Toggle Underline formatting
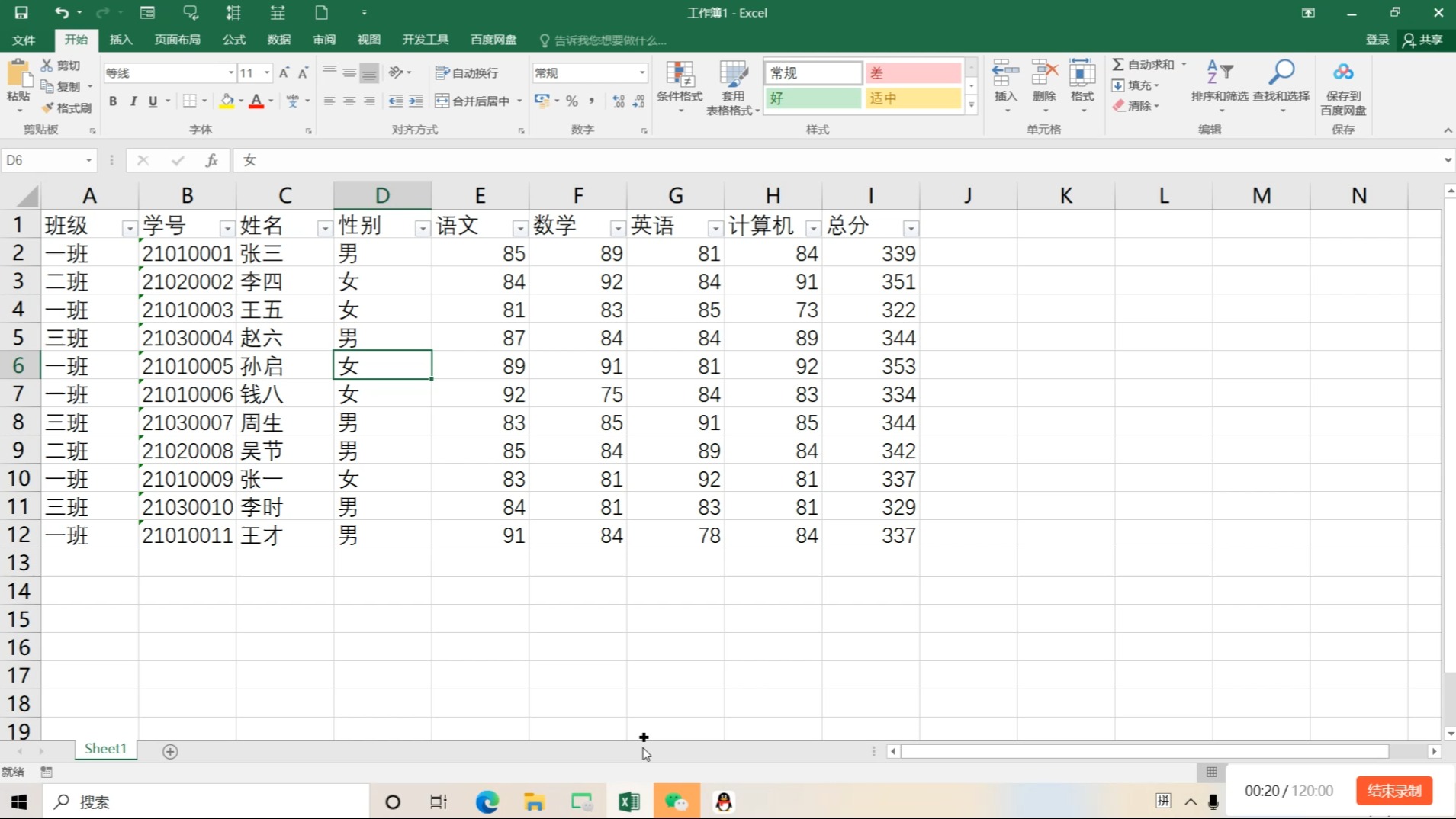Screen dimensions: 1456x819 [153, 101]
